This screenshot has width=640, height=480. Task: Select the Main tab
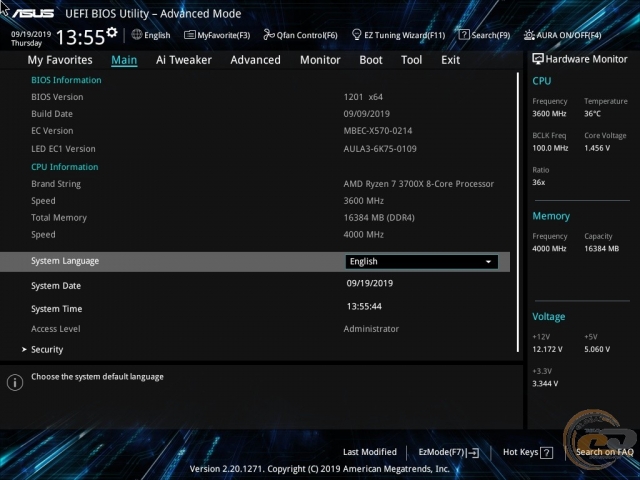pos(124,60)
